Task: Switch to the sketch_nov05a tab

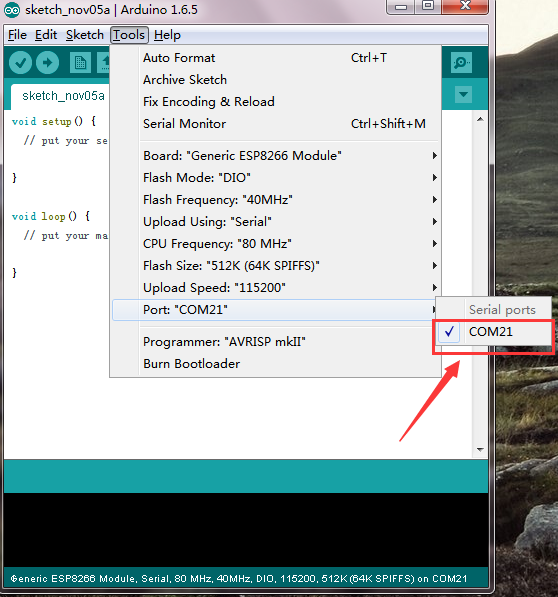Action: click(x=61, y=96)
